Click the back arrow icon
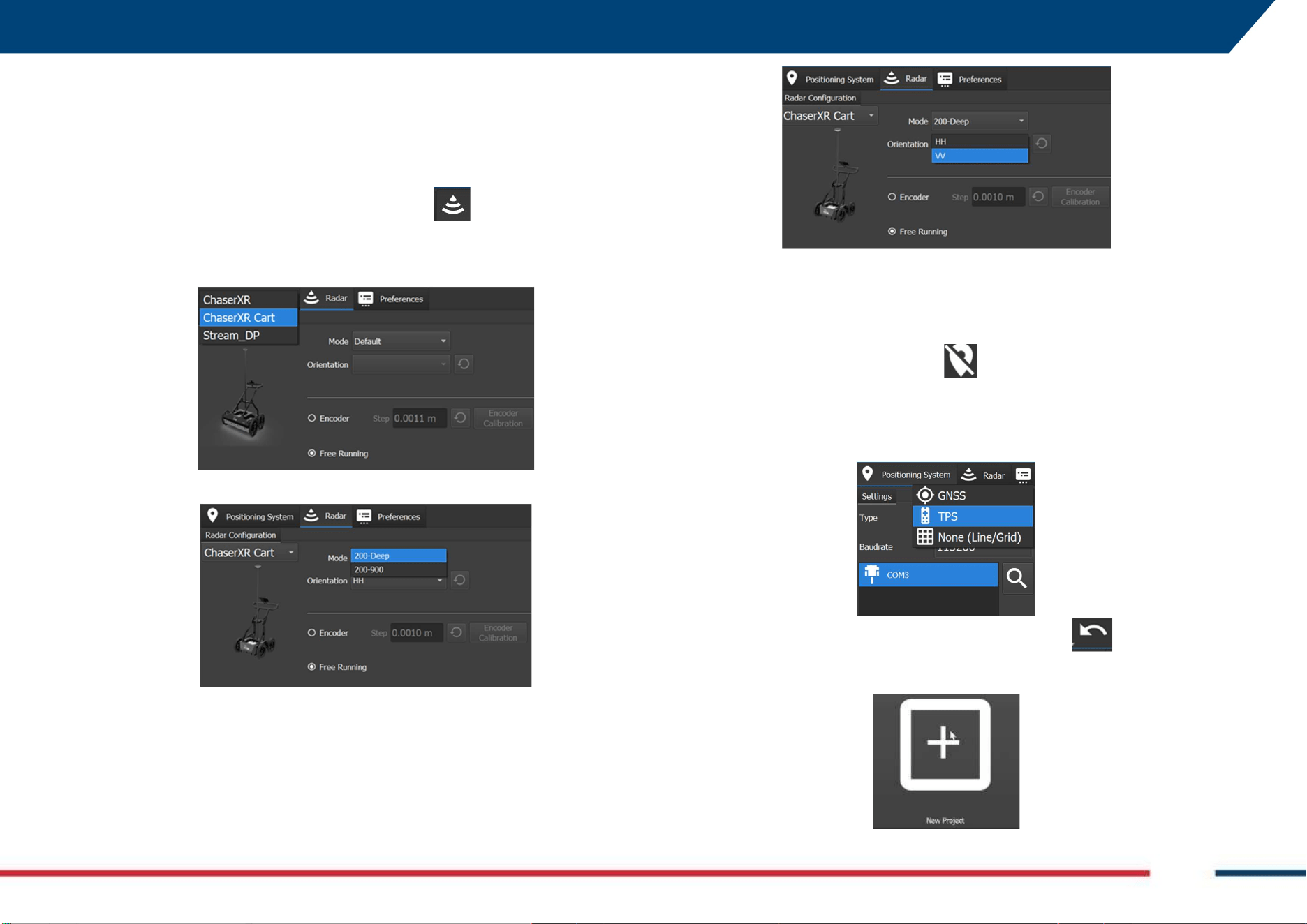This screenshot has height=924, width=1307. click(x=1092, y=634)
